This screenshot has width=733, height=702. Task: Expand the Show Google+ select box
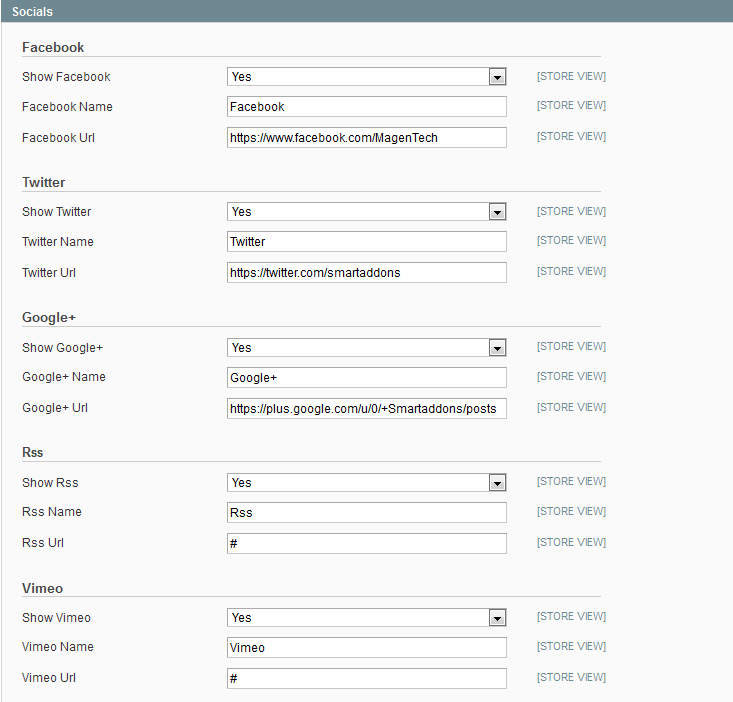click(366, 348)
